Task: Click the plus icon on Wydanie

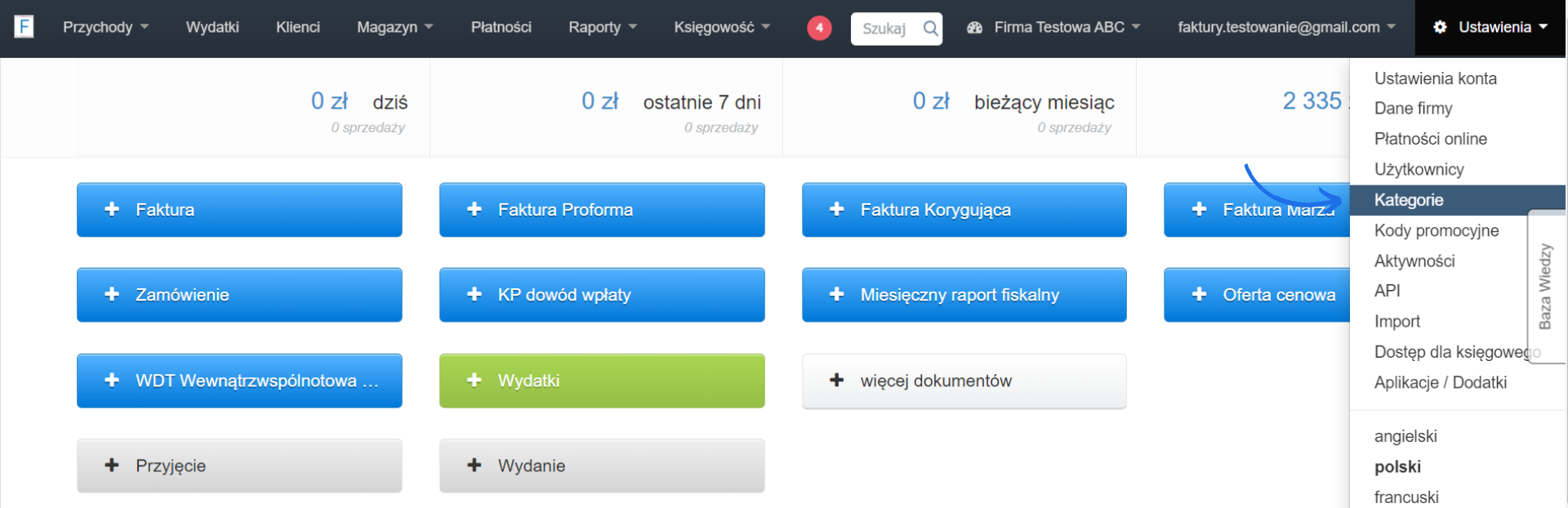Action: pos(474,465)
